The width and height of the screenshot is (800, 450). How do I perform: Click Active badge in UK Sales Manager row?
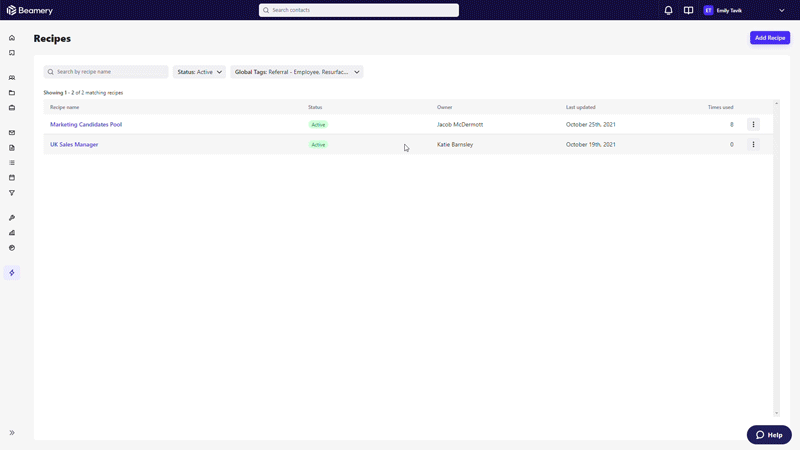pos(318,145)
